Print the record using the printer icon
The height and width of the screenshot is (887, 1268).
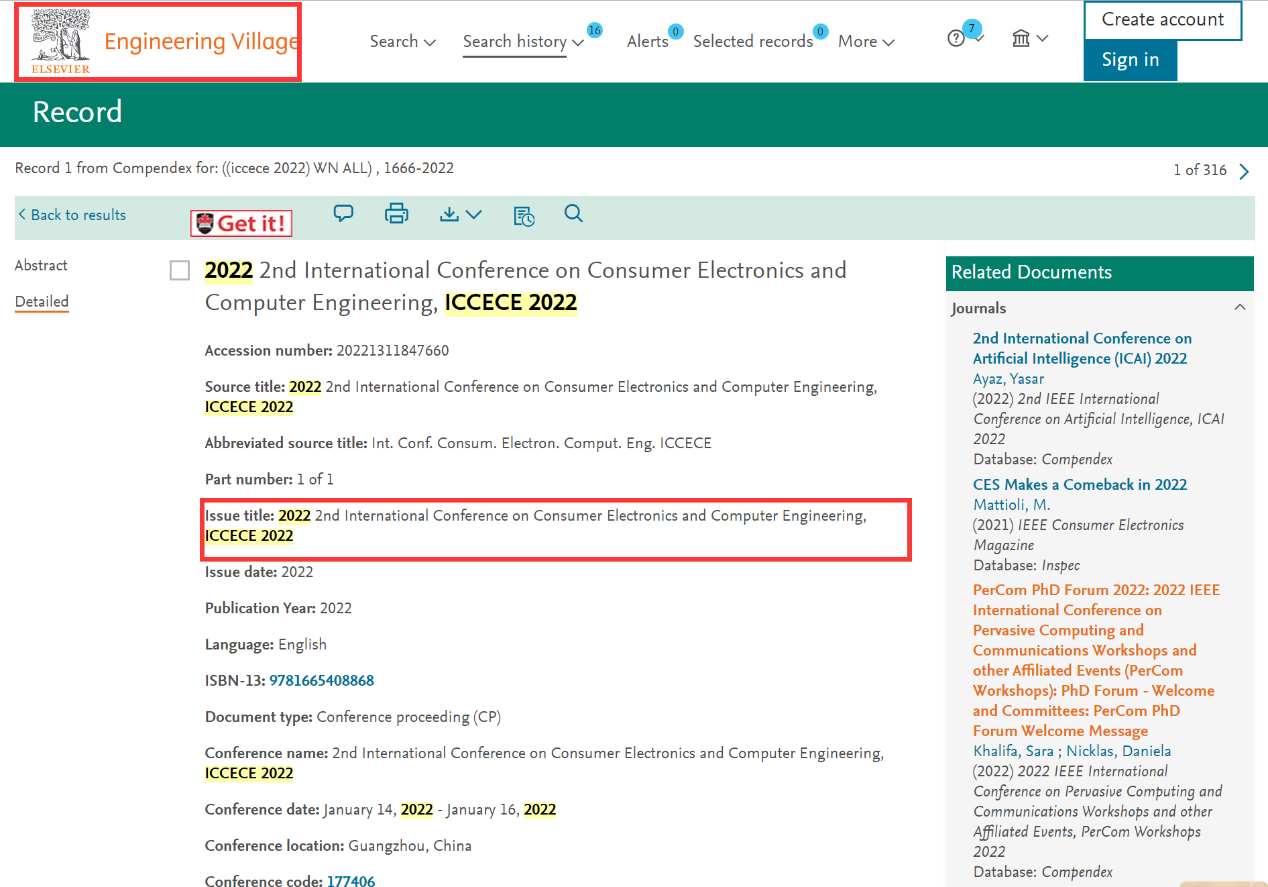(x=397, y=213)
